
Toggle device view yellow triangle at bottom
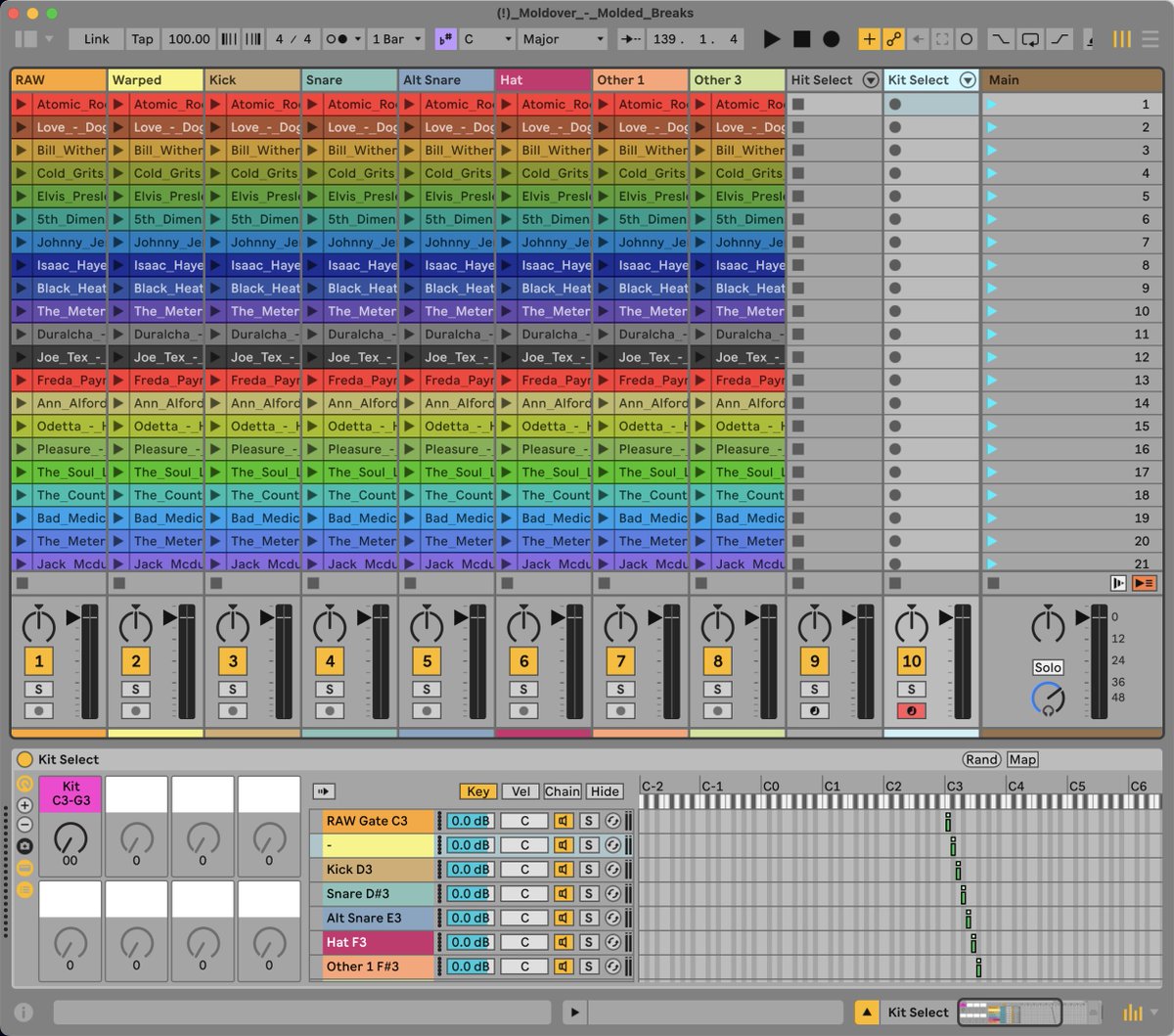click(x=867, y=1013)
